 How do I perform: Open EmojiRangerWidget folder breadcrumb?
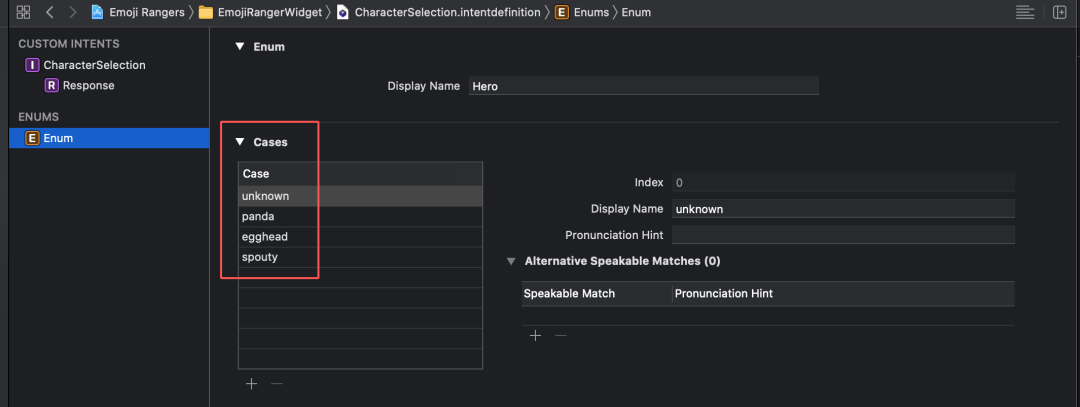263,12
